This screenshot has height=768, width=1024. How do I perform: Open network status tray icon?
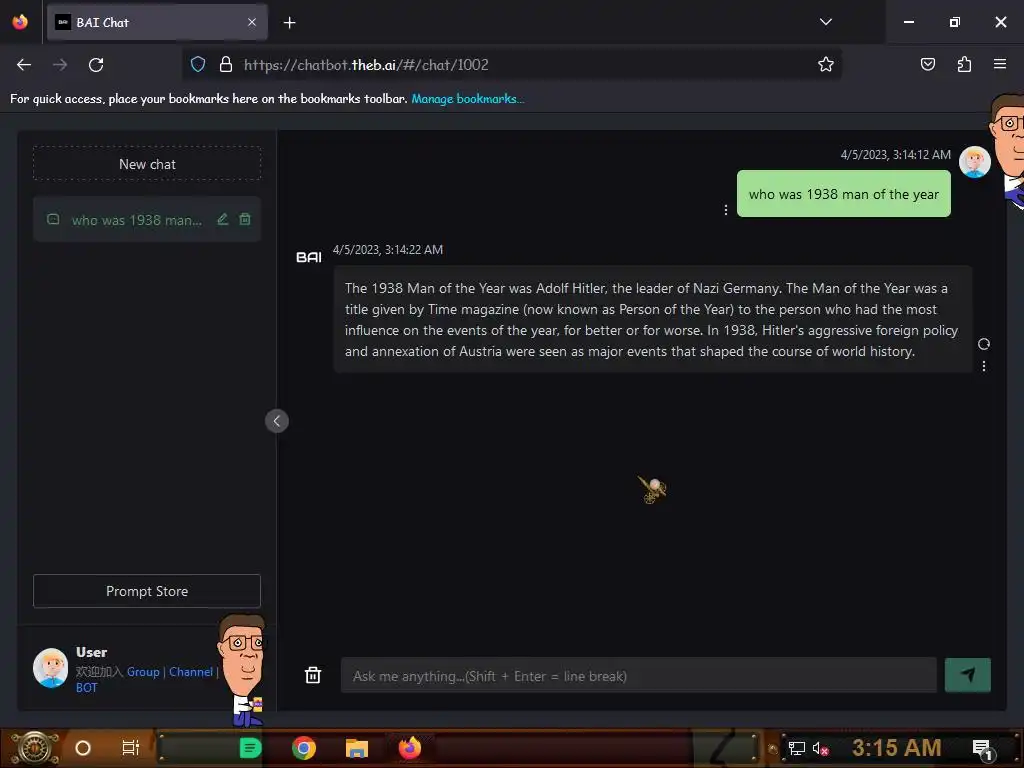(x=796, y=748)
